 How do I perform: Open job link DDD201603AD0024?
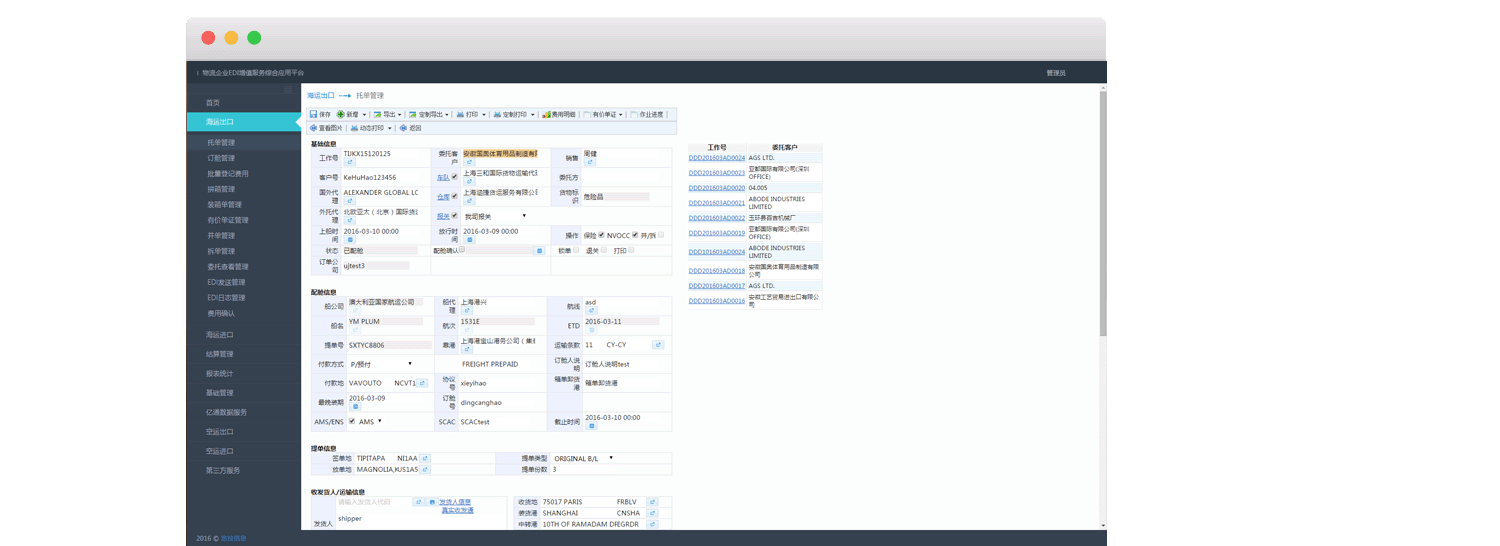point(717,158)
